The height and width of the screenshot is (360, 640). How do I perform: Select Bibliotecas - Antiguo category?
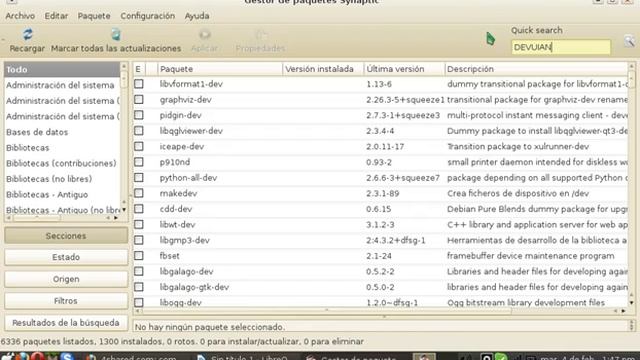62,194
